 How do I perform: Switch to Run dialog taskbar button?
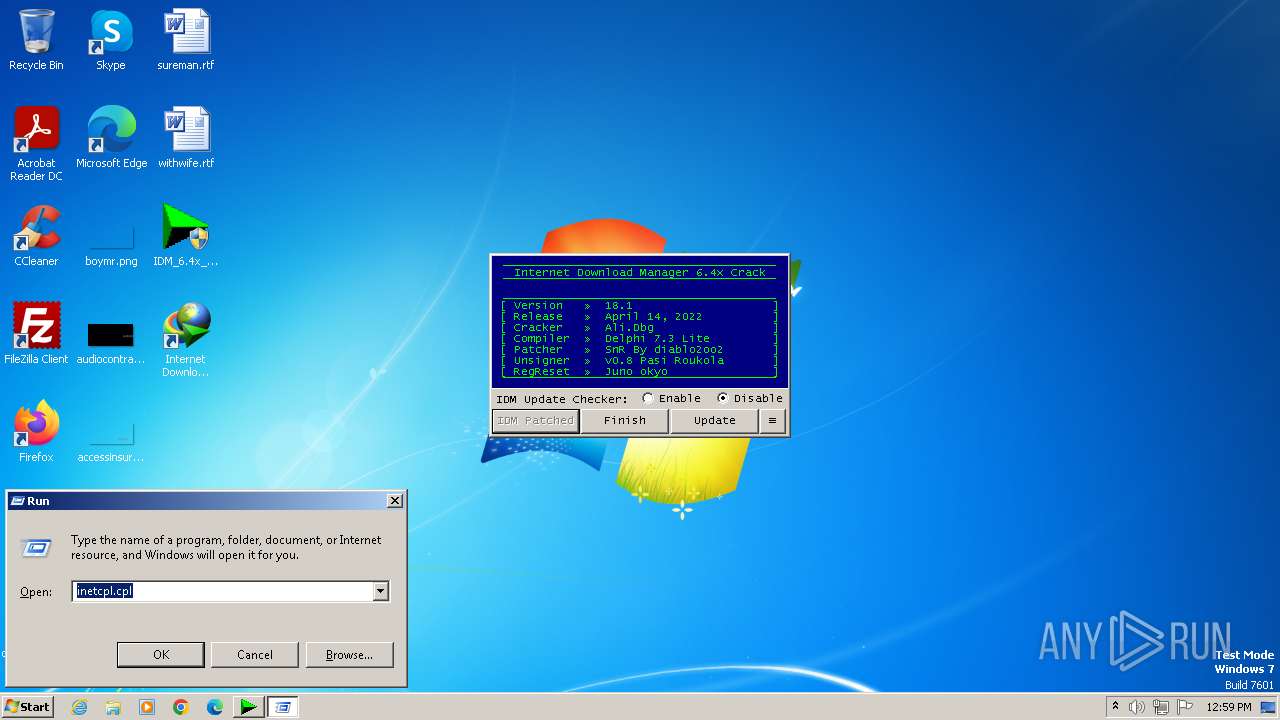coord(283,707)
